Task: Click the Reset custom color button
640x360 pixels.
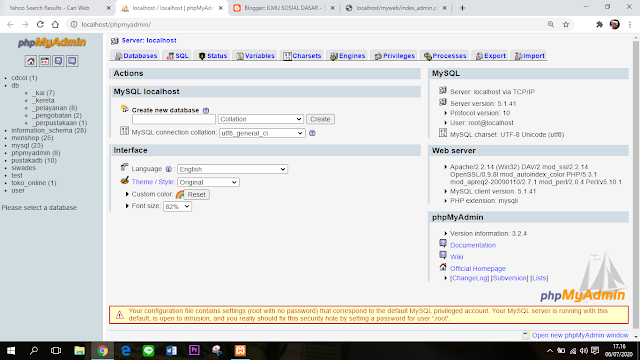Action: click(197, 195)
